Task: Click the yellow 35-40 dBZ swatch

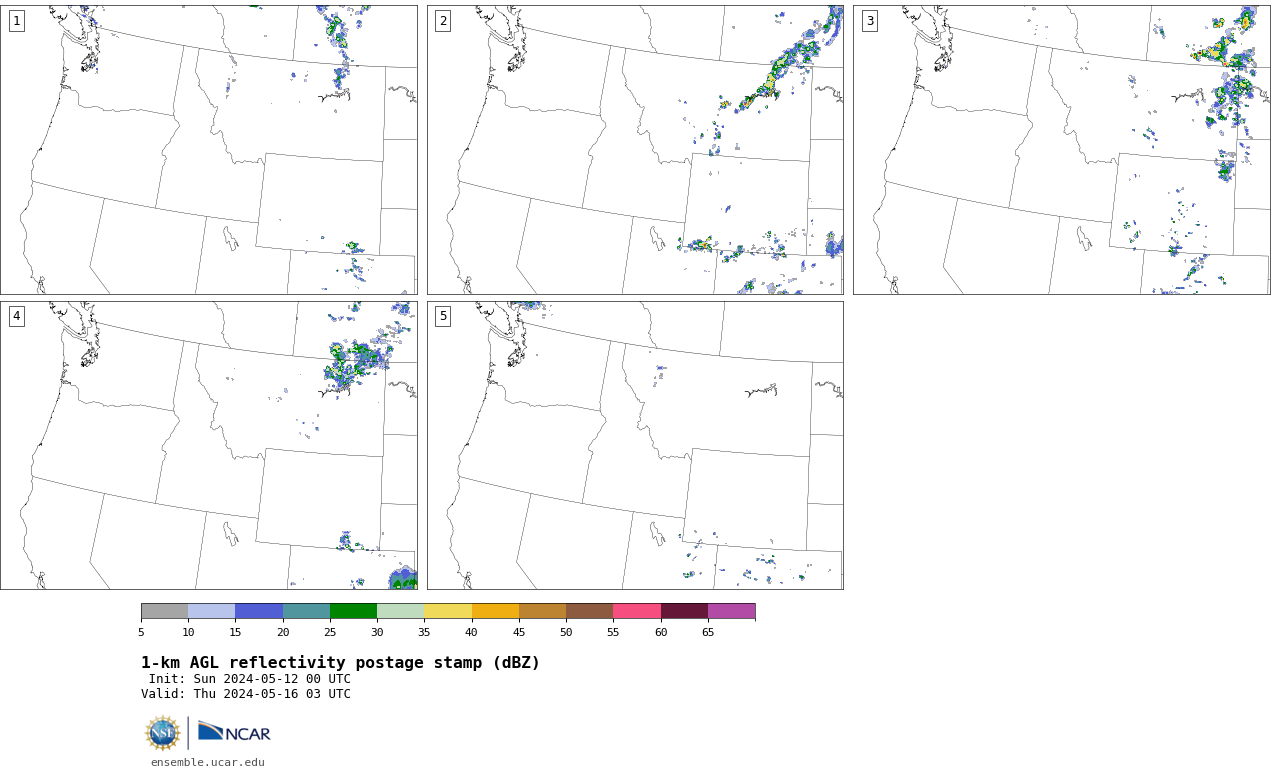Action: [x=448, y=611]
